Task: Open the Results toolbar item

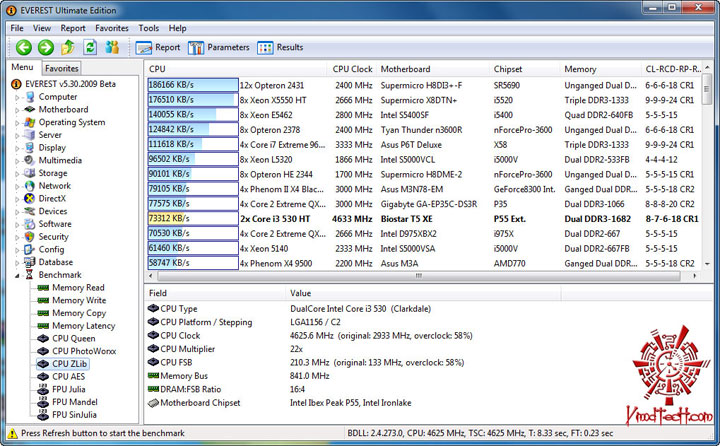Action: coord(280,47)
